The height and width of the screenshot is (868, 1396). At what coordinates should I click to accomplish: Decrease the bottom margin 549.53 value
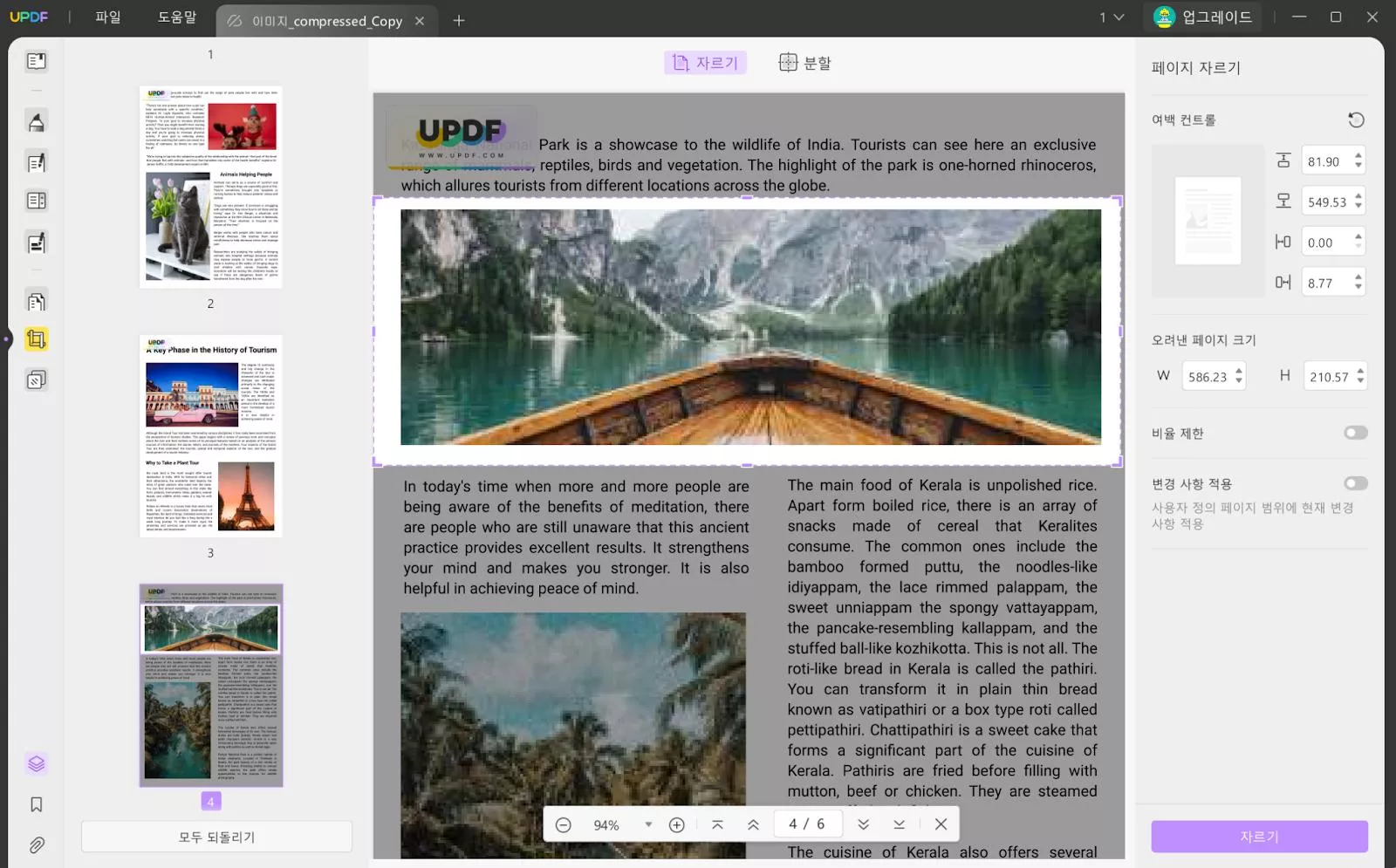click(1358, 207)
